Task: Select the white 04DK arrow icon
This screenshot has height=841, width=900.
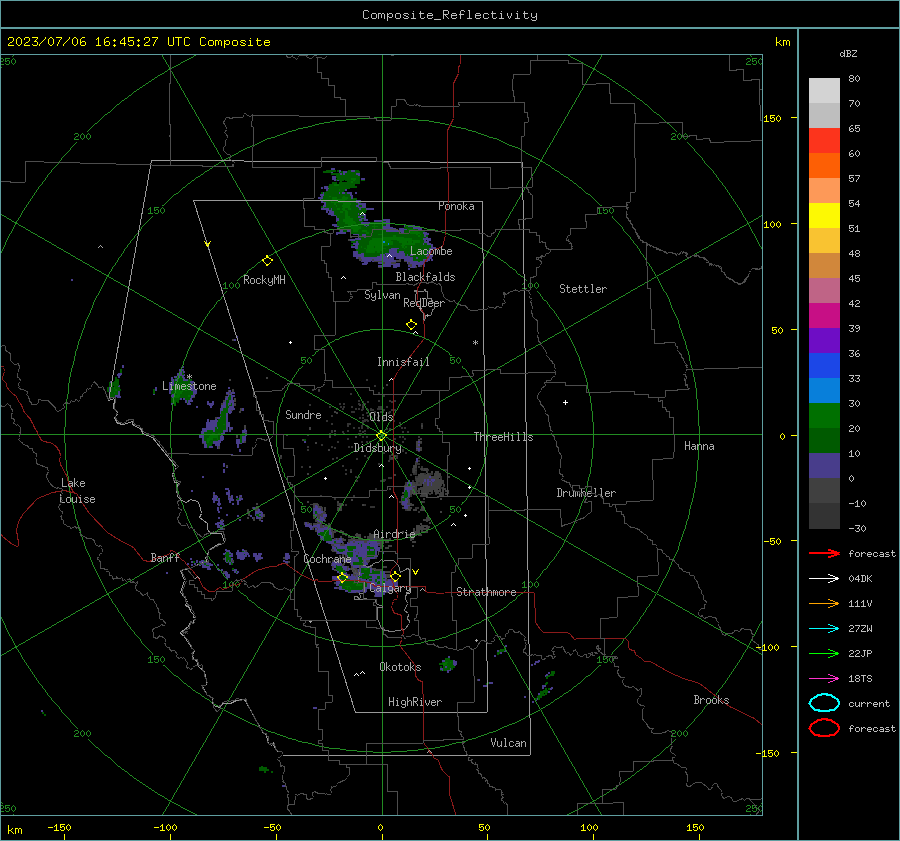Action: [824, 579]
